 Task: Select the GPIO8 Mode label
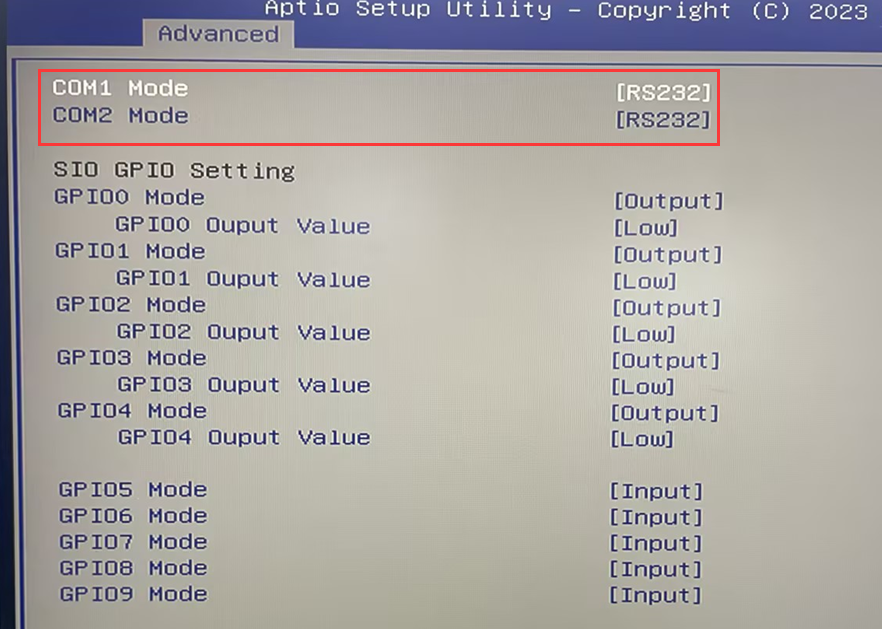pos(133,568)
